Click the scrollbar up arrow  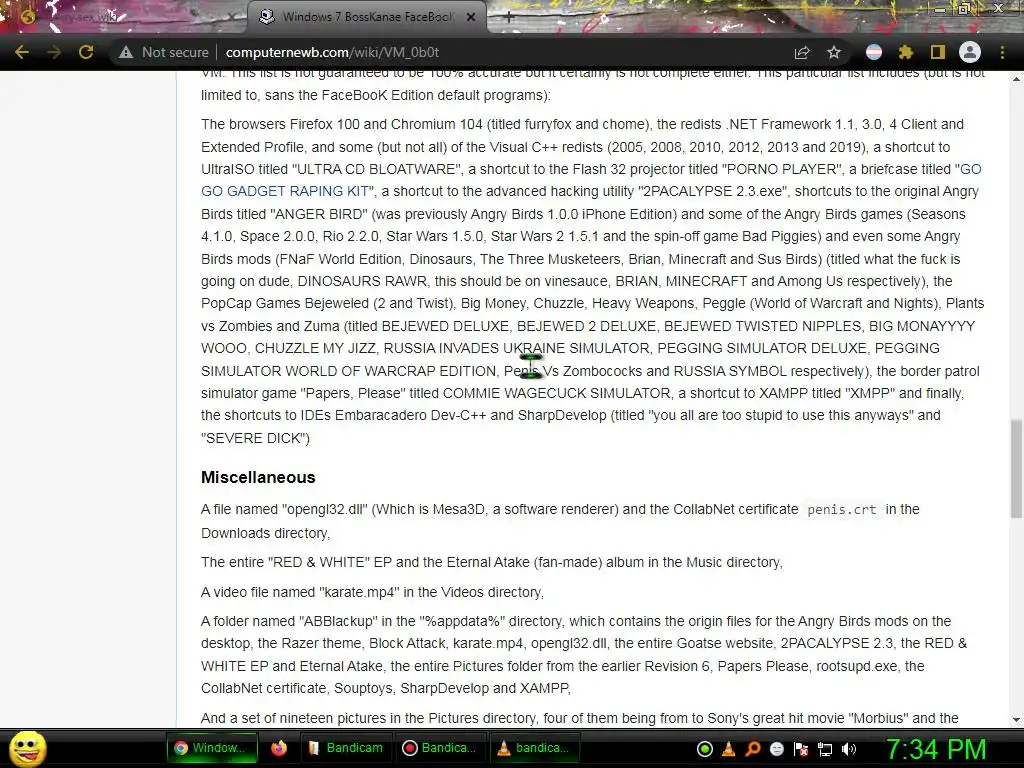[x=1016, y=78]
